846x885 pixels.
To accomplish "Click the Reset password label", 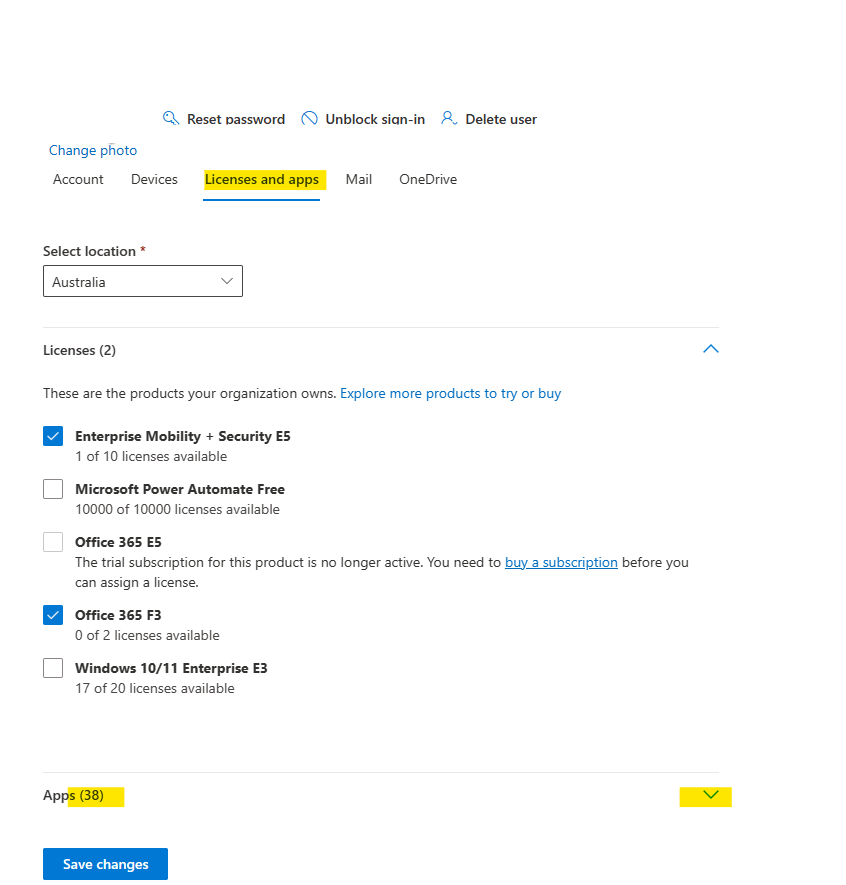I will click(236, 119).
